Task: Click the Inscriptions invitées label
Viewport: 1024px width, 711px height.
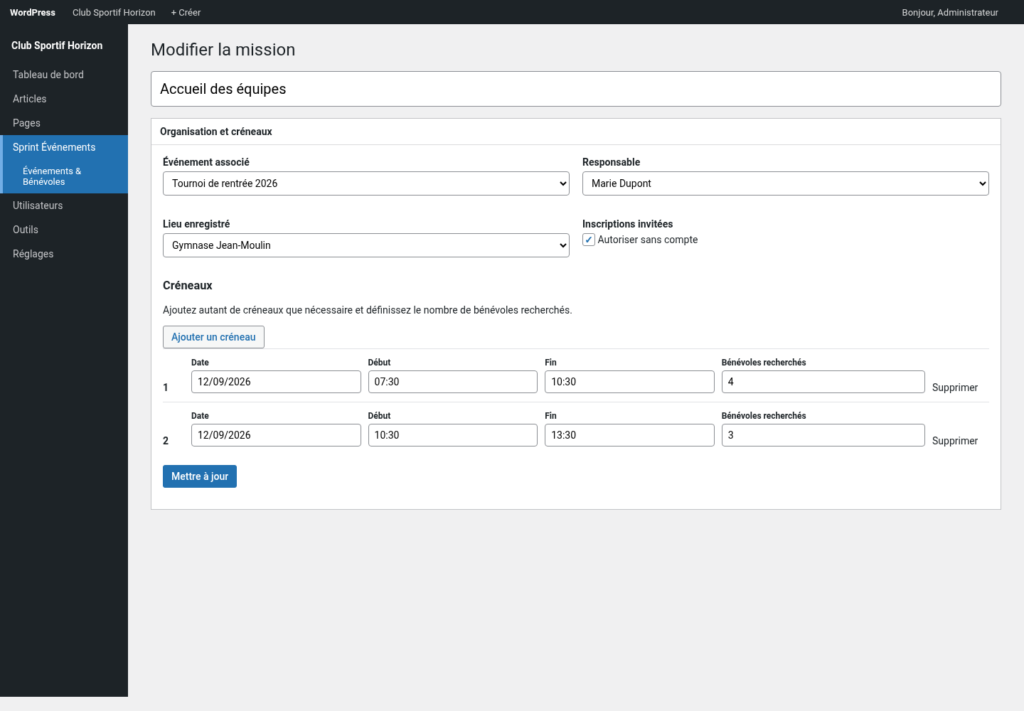Action: (628, 224)
